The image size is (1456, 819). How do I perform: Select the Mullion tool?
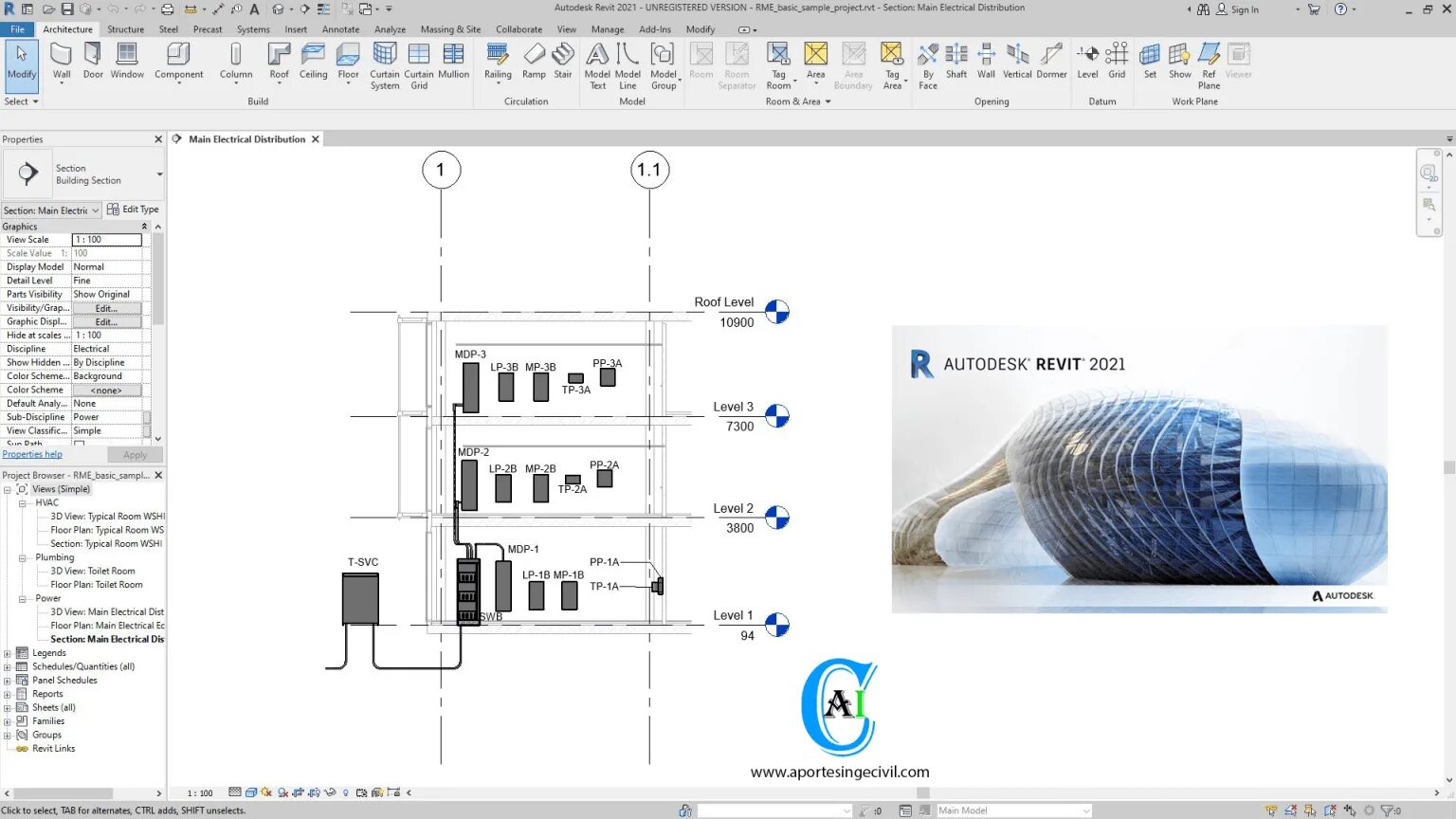(454, 62)
